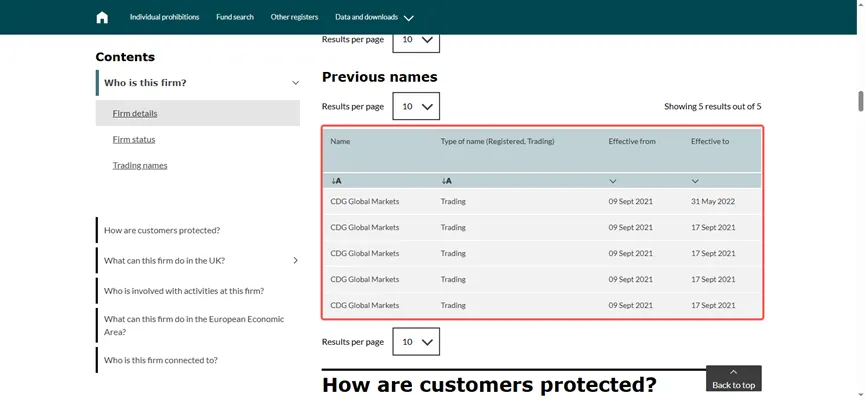Viewport: 865px width, 400px height.
Task: Open Other registers in the top menu
Action: [295, 17]
